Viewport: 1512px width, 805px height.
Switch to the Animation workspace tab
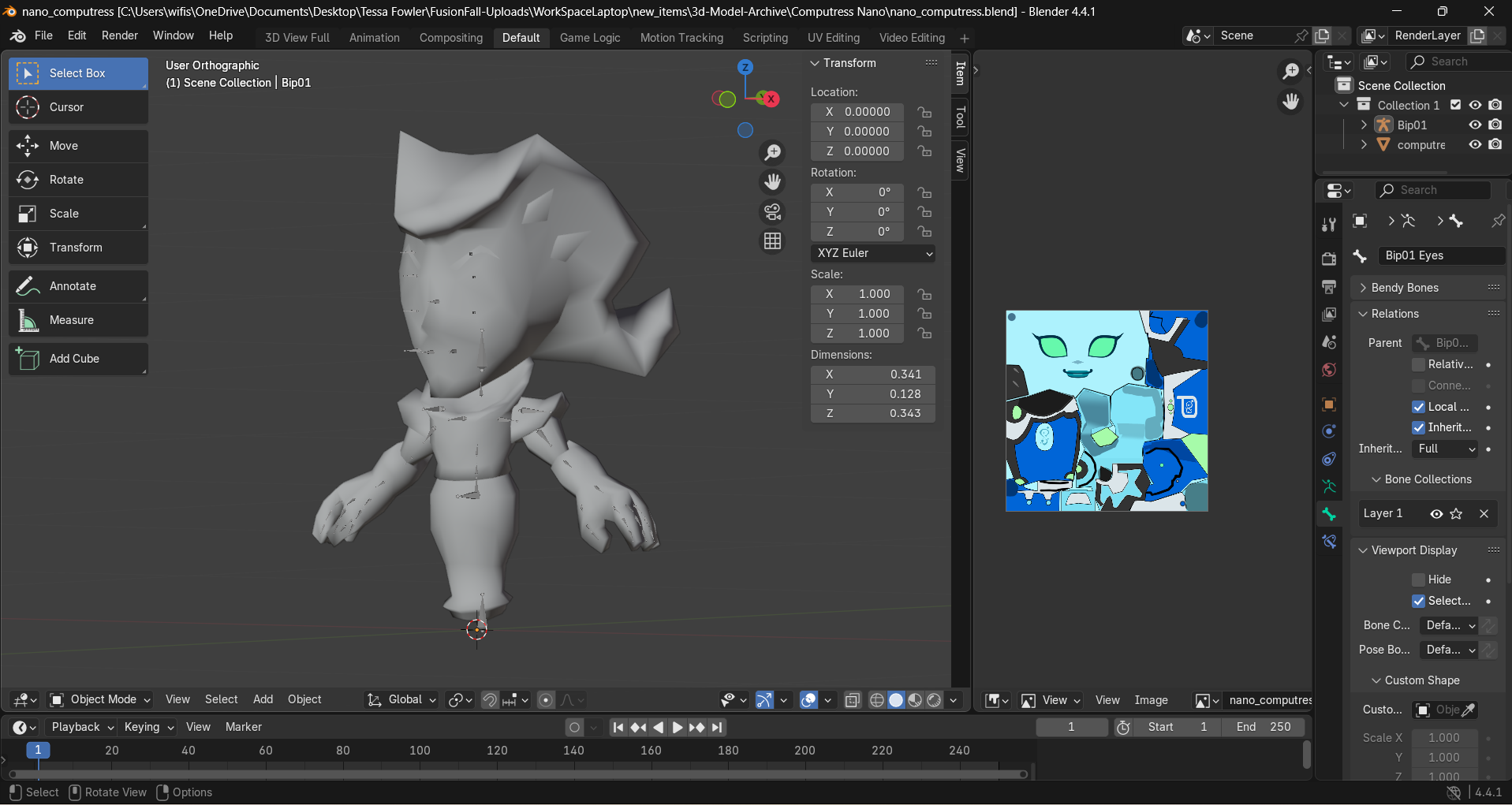(x=375, y=37)
